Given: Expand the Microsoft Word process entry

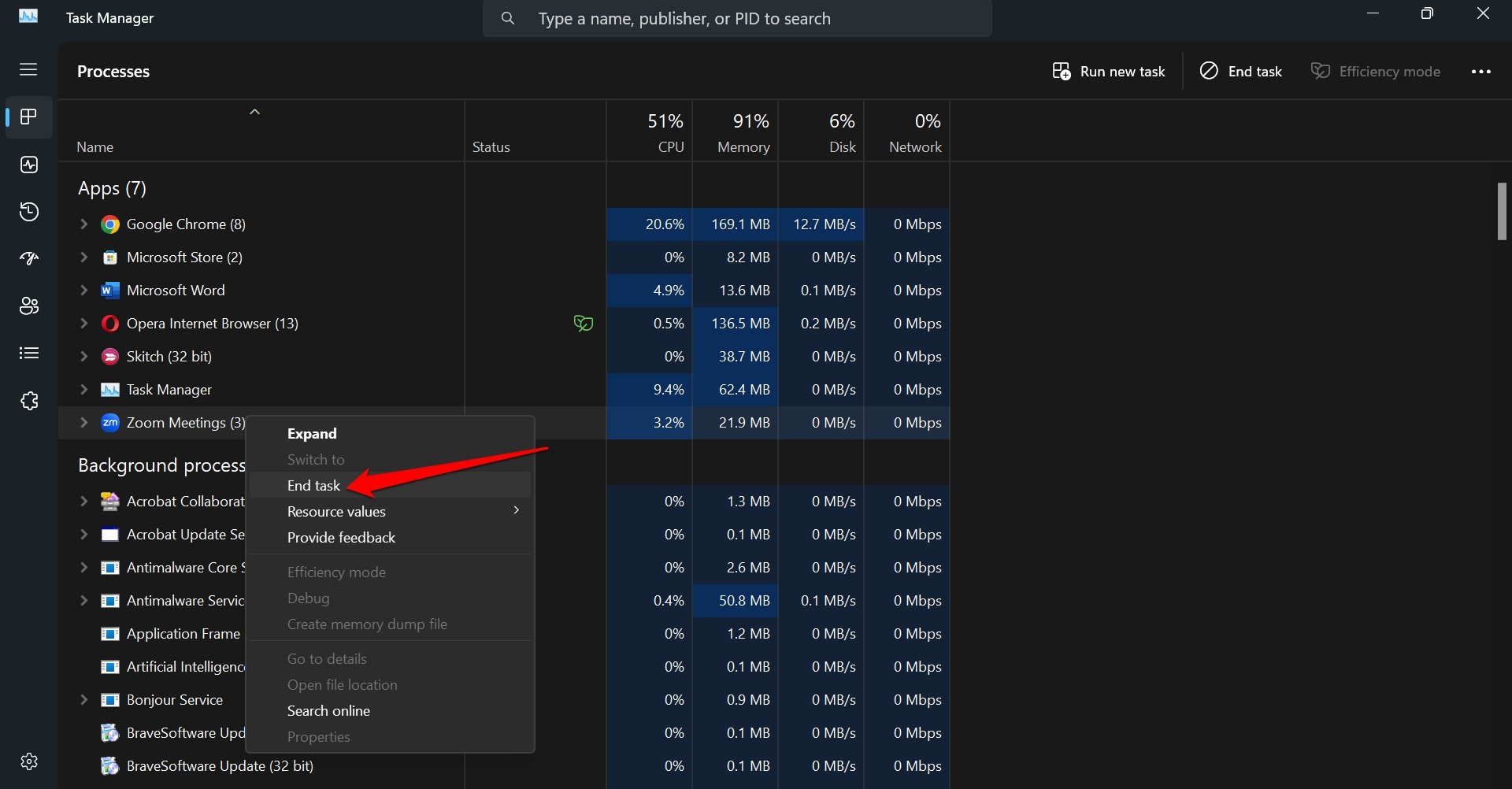Looking at the screenshot, I should (83, 291).
